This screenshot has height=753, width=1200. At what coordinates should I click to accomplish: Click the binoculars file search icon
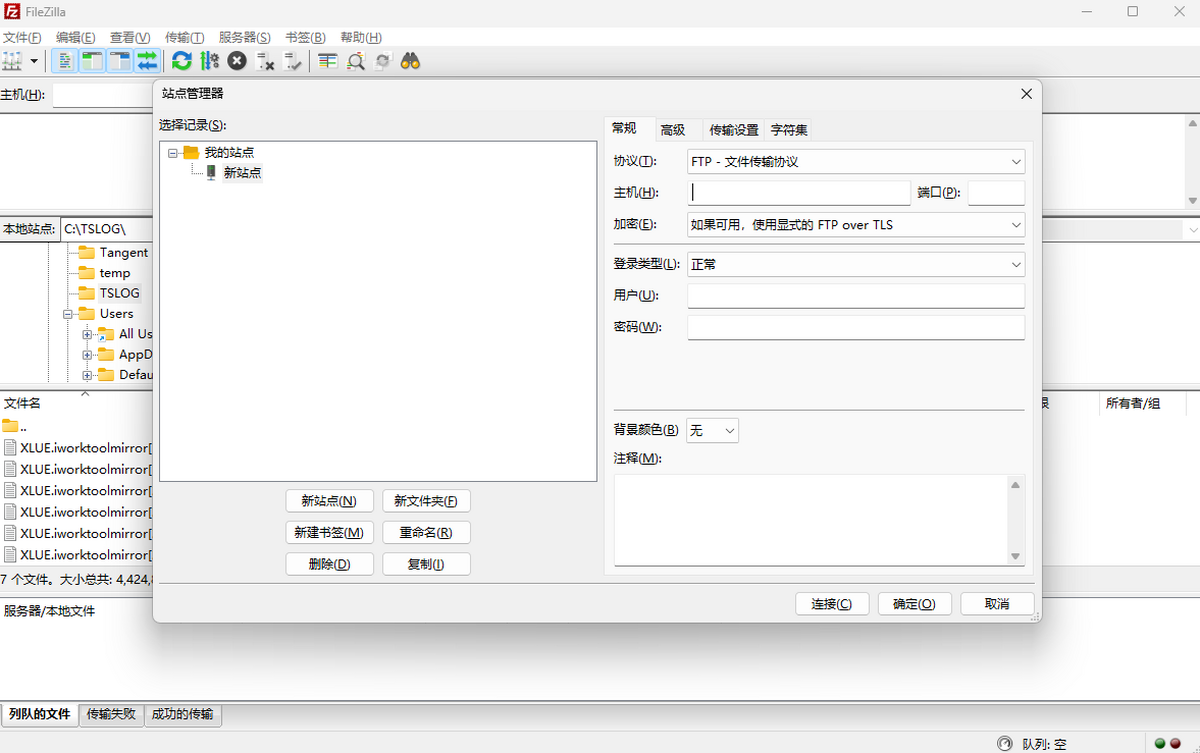(410, 61)
